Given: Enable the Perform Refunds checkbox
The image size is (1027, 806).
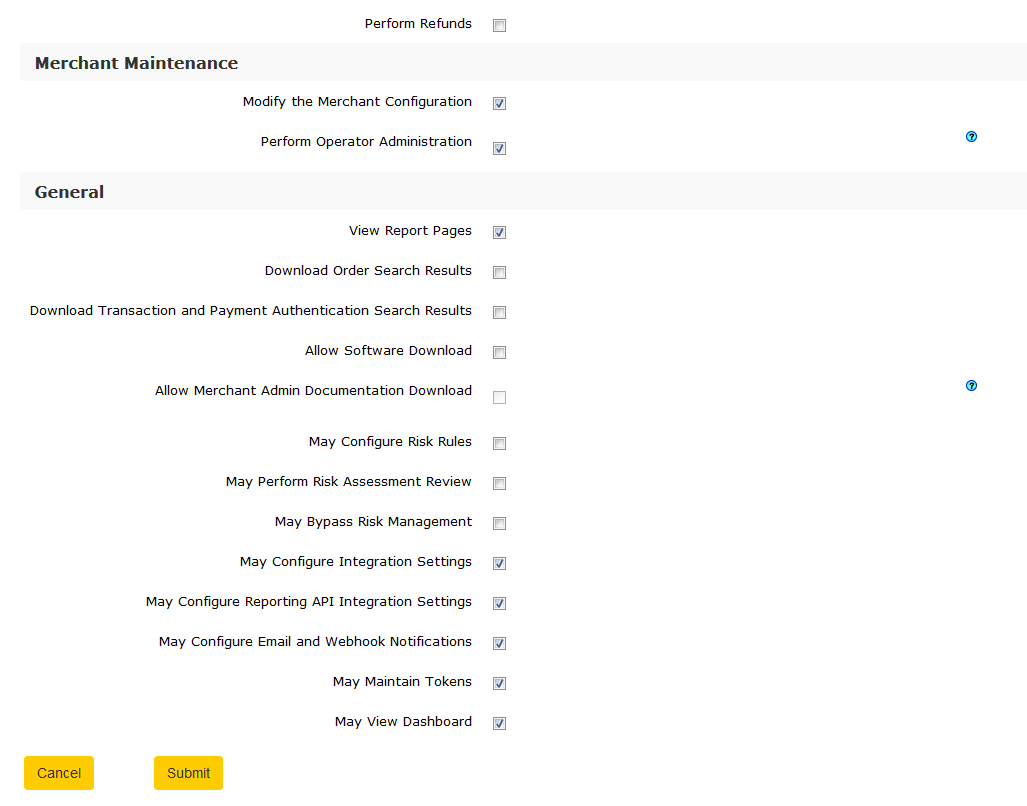Looking at the screenshot, I should [x=499, y=26].
